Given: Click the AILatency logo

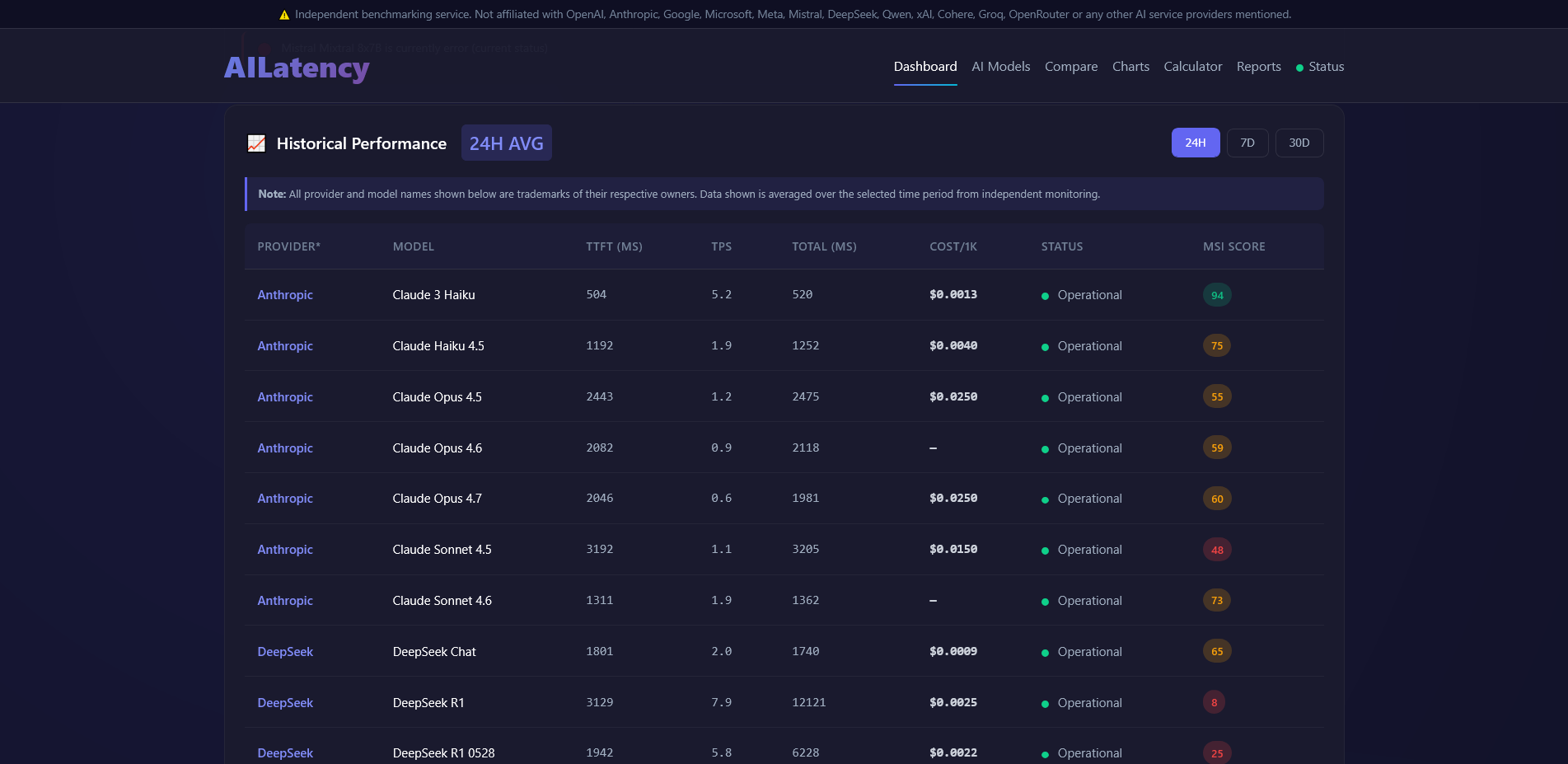Looking at the screenshot, I should pyautogui.click(x=297, y=68).
